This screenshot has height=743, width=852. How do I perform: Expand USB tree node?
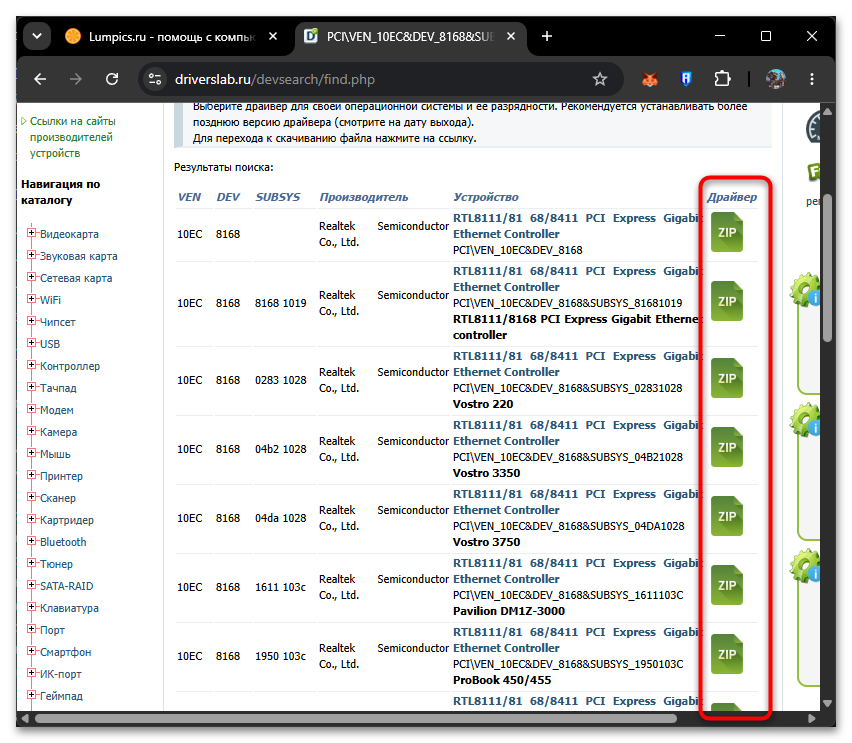32,343
